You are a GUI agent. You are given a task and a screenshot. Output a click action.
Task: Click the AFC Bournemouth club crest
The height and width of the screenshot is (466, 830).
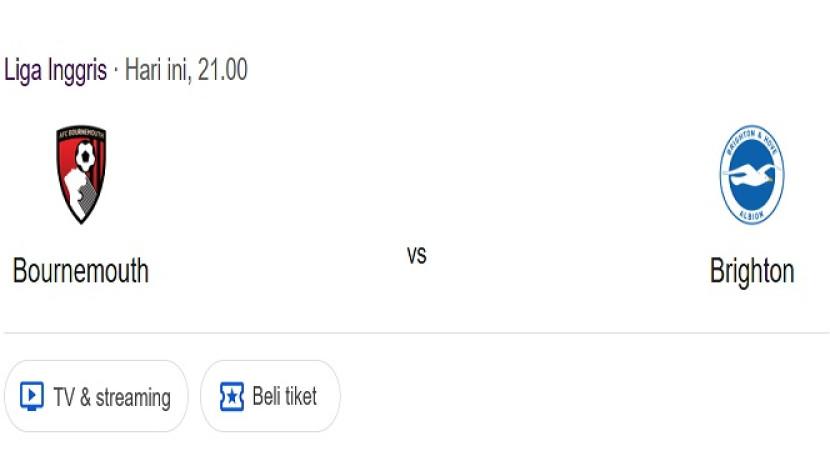click(81, 174)
